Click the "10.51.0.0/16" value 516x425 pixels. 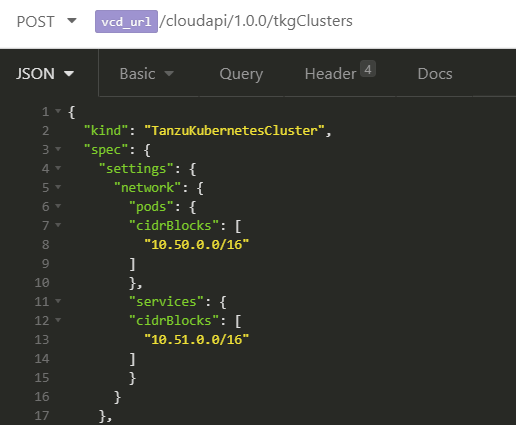click(x=196, y=340)
